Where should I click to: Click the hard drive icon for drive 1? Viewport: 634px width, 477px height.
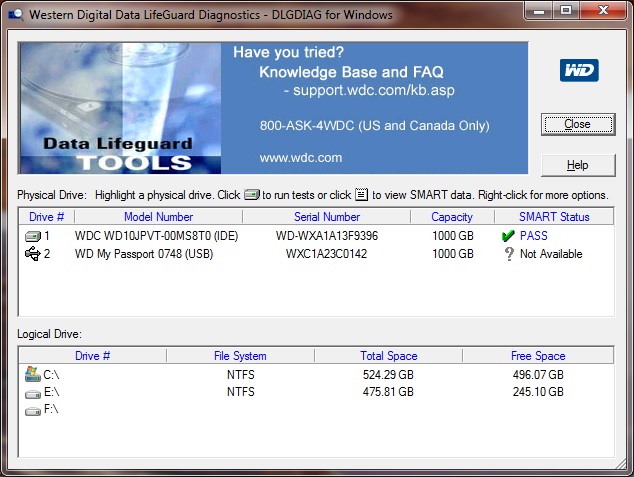tap(33, 236)
